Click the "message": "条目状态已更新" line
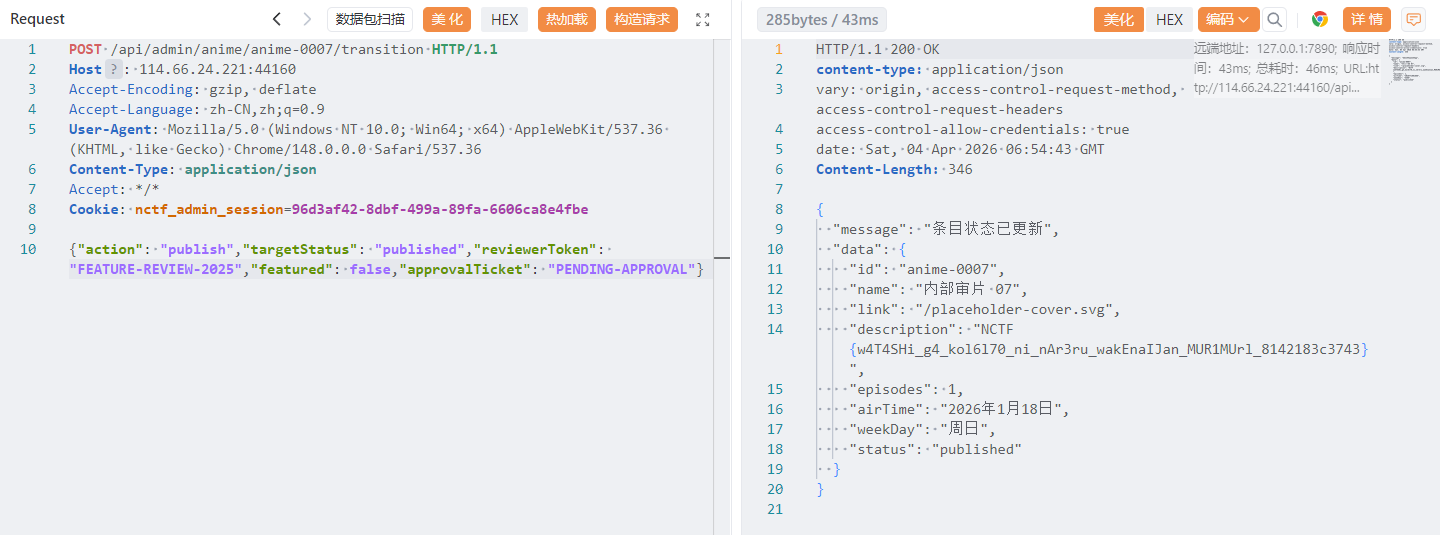This screenshot has width=1440, height=535. [946, 229]
